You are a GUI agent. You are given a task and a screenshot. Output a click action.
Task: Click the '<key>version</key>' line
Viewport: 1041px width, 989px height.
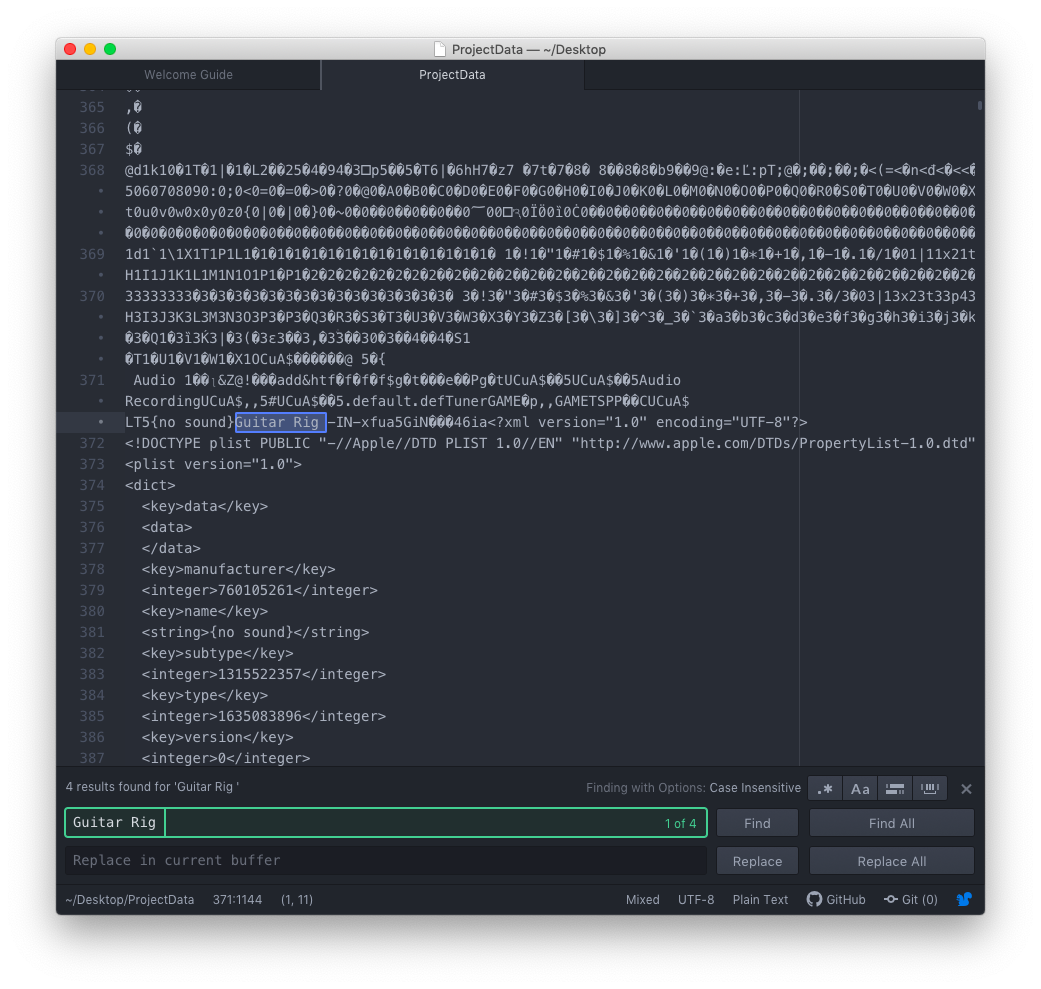[217, 737]
